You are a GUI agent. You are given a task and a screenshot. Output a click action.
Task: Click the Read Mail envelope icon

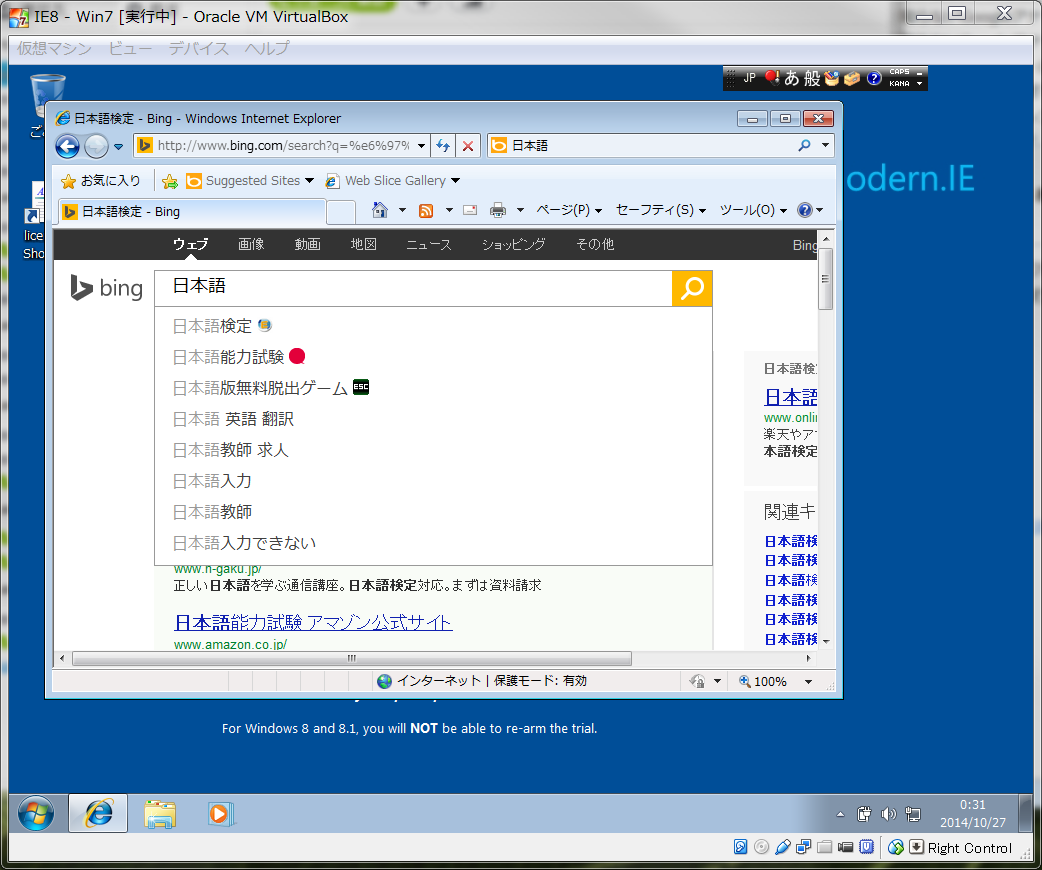[x=470, y=210]
